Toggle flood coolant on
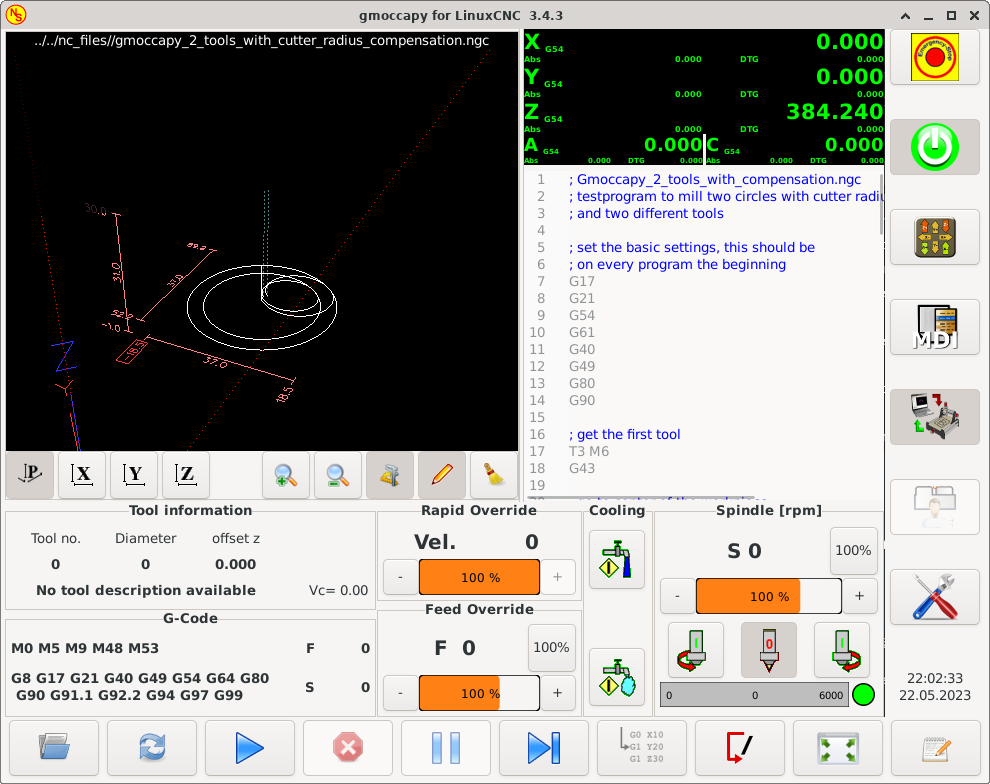 [617, 559]
